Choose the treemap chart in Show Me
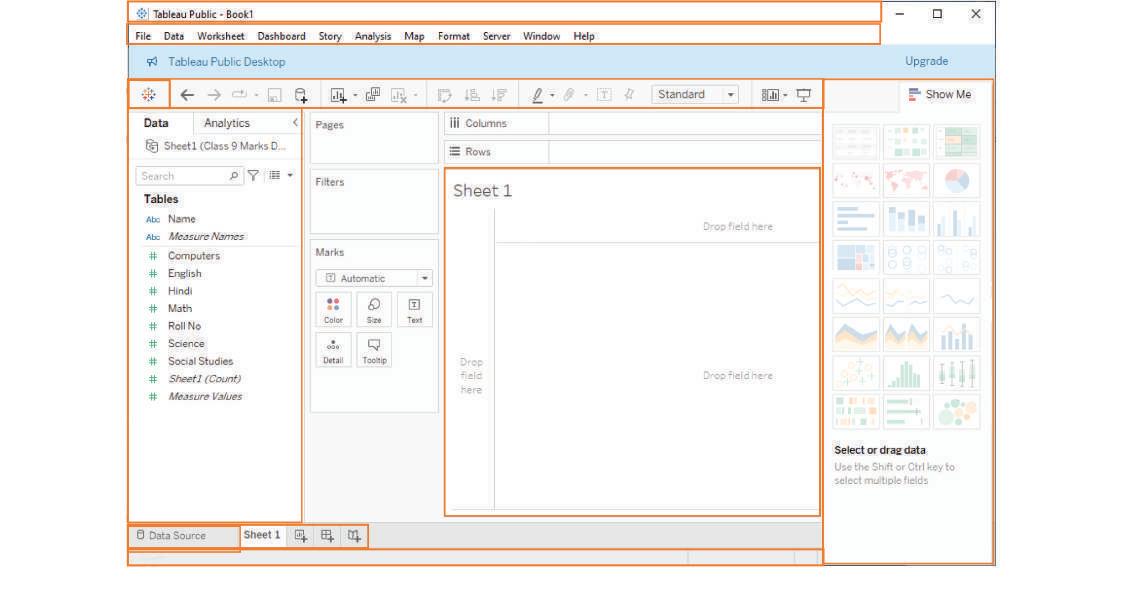The height and width of the screenshot is (600, 1132). click(x=855, y=257)
